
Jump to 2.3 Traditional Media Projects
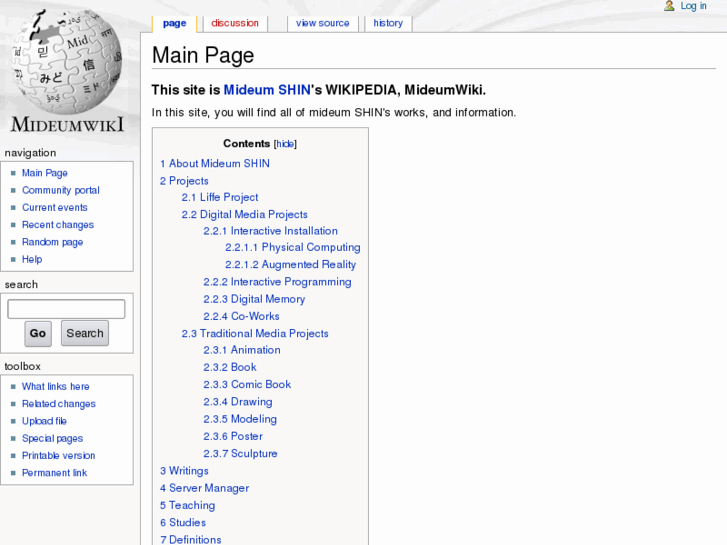(255, 333)
